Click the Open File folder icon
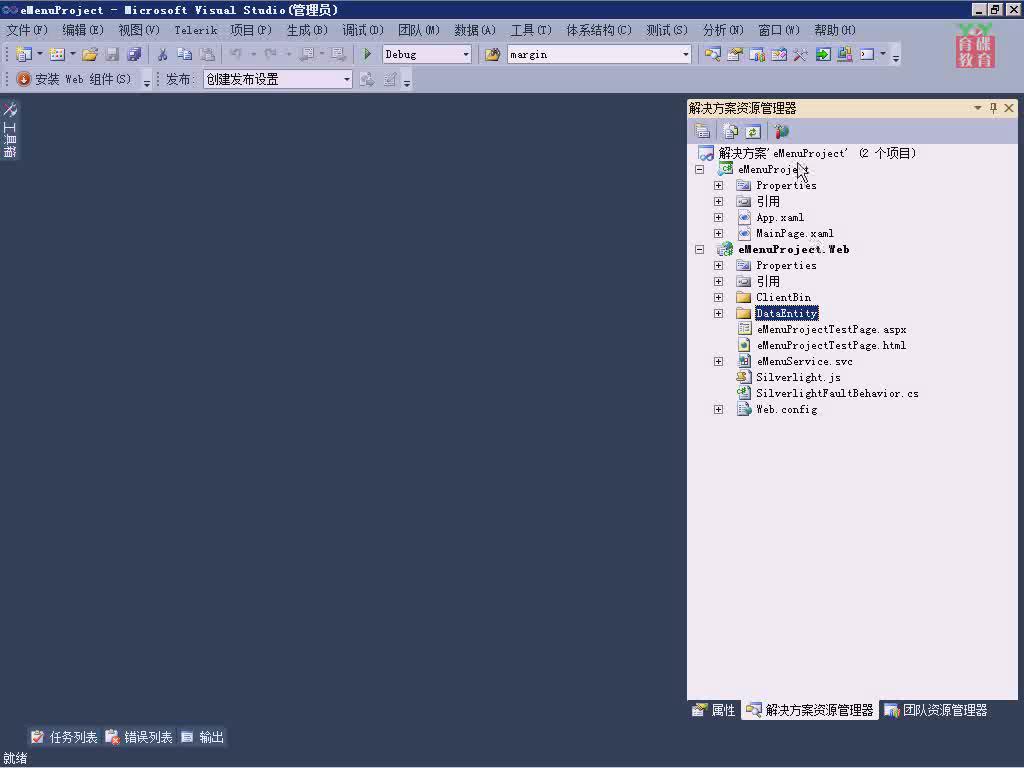Viewport: 1024px width, 768px height. click(x=90, y=54)
